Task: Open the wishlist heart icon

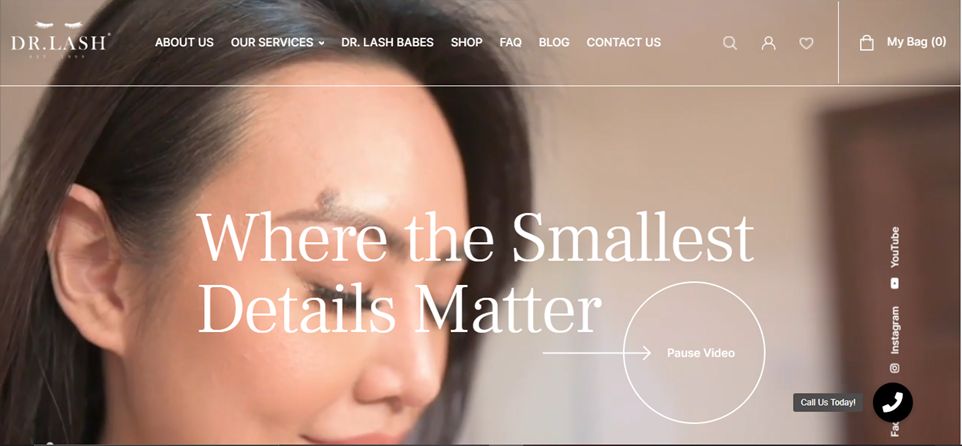Action: tap(806, 43)
